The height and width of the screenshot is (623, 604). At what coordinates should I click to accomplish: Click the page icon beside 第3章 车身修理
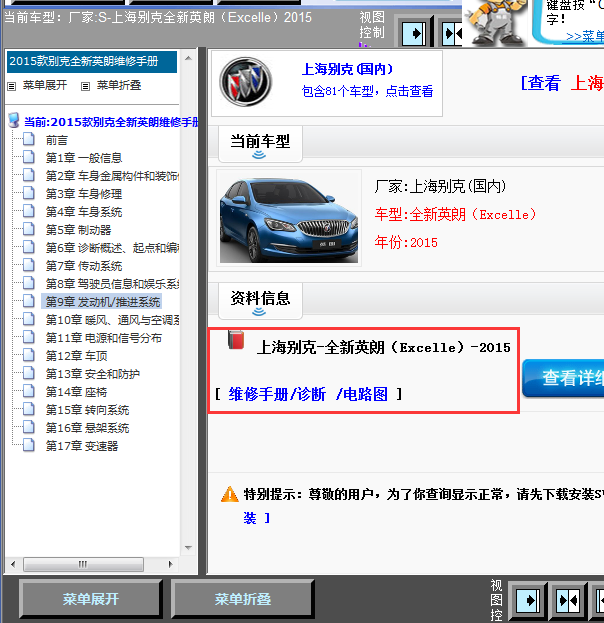coord(29,193)
